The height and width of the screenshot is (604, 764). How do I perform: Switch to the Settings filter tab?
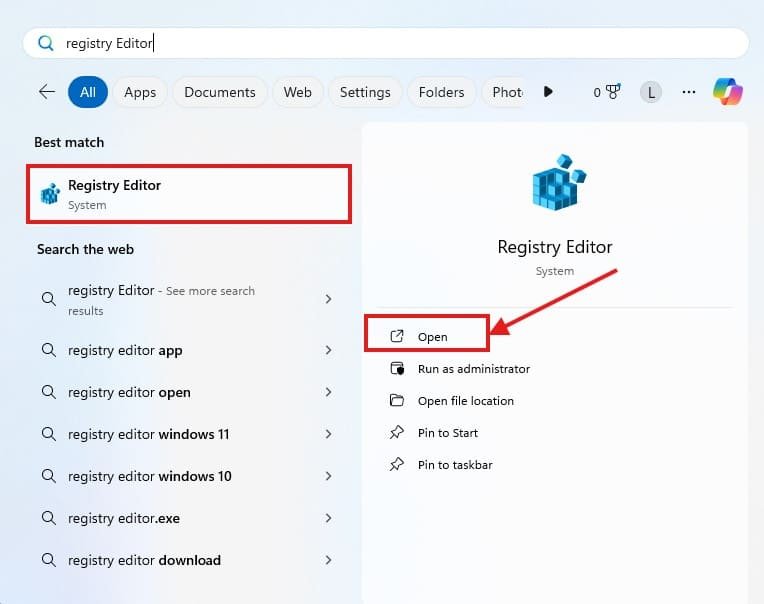[365, 92]
